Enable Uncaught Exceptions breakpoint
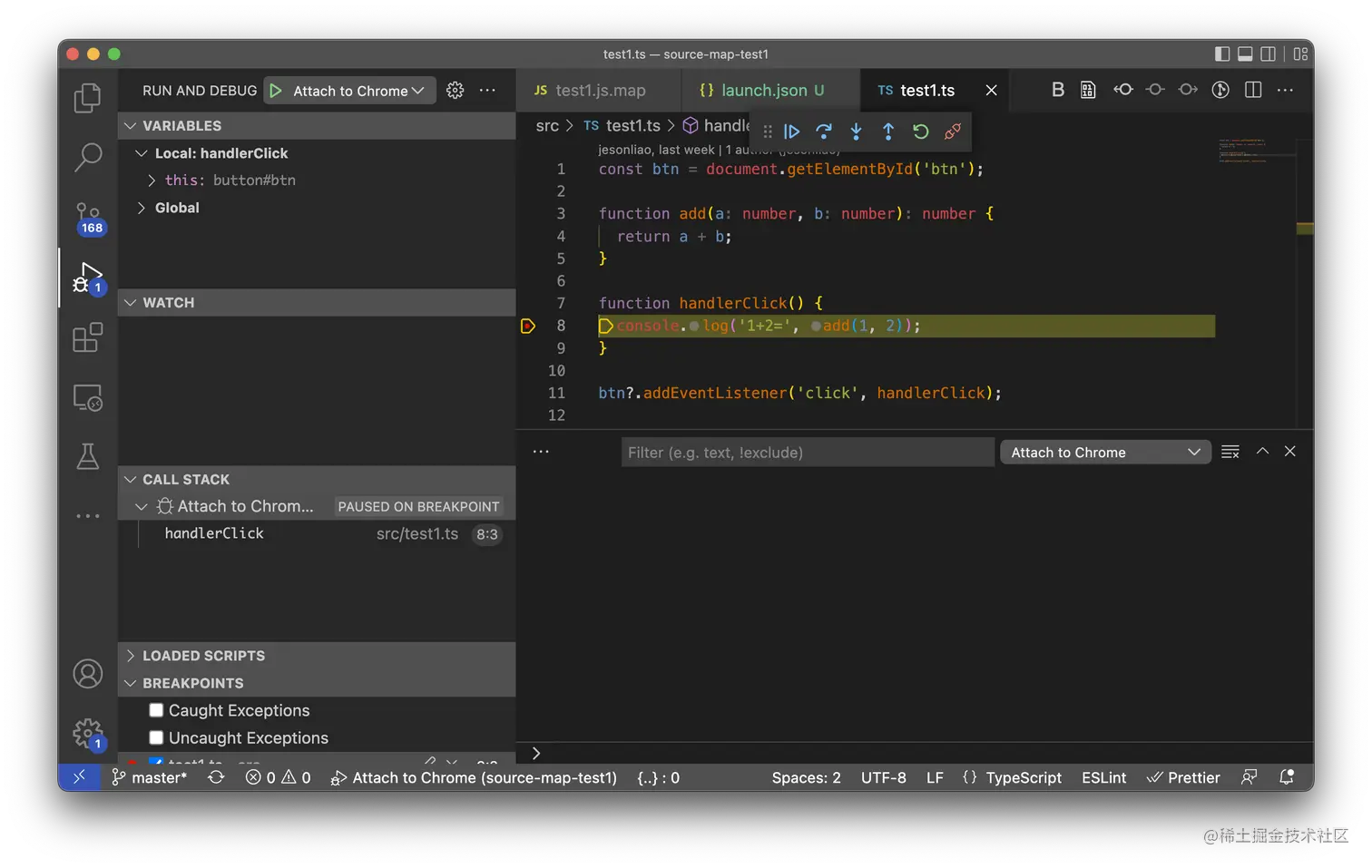The image size is (1372, 868). [x=157, y=737]
